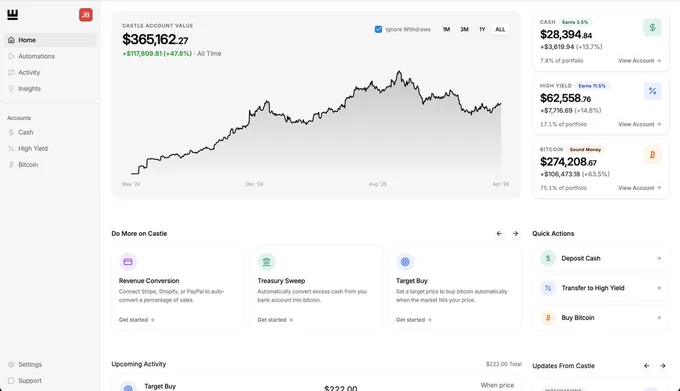The height and width of the screenshot is (391, 680).
Task: Click the 75.1% of portfolio text
Action: click(x=563, y=188)
